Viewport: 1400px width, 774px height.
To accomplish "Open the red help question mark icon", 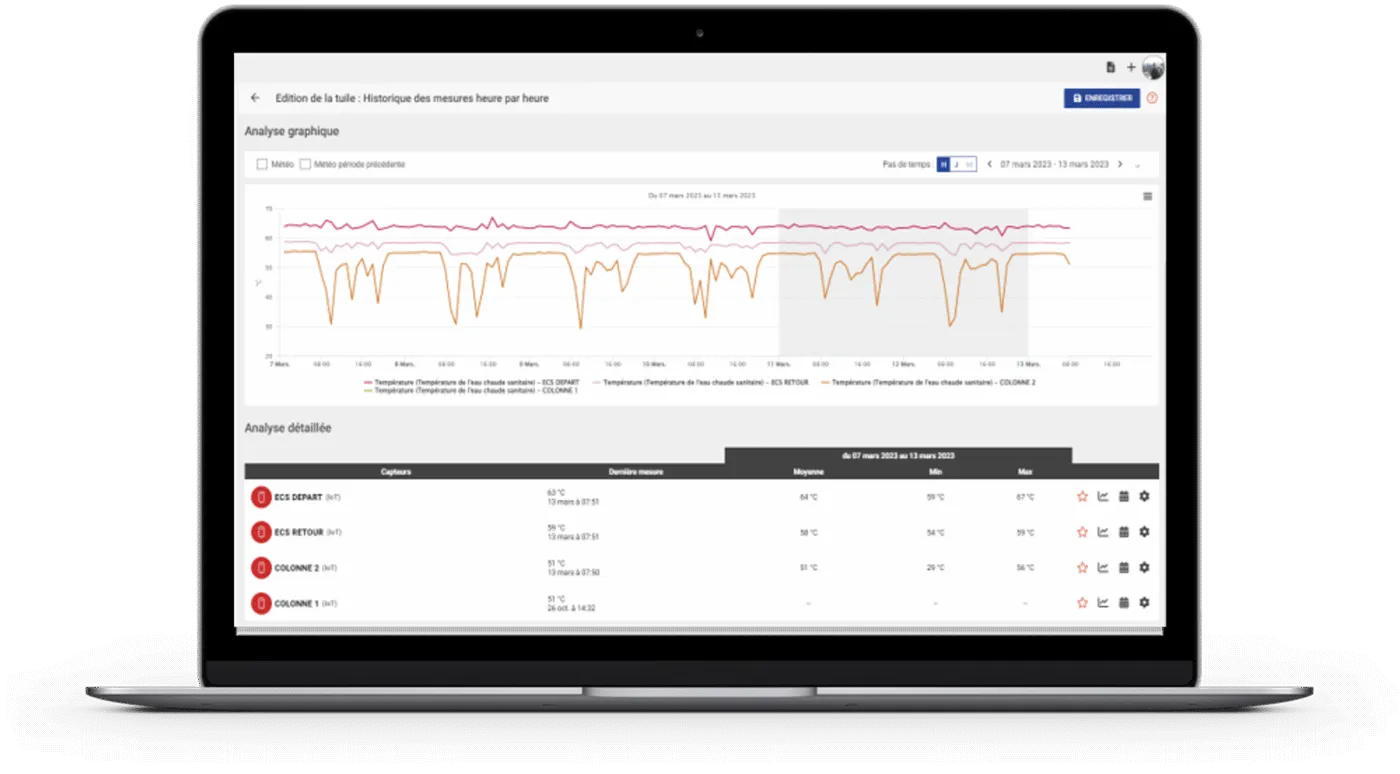I will click(x=1152, y=98).
